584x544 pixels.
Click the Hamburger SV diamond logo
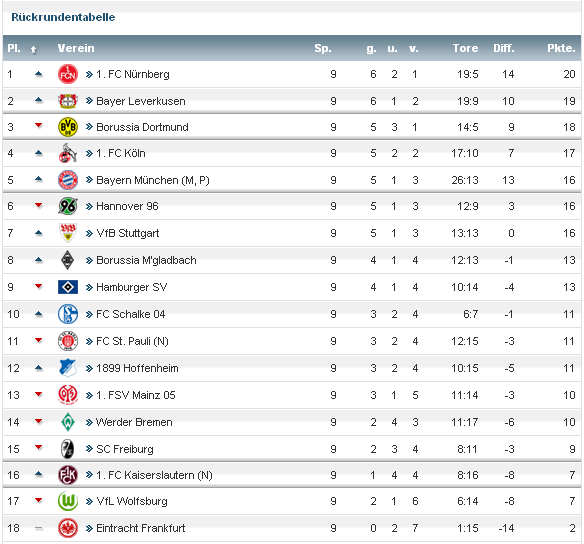(68, 287)
